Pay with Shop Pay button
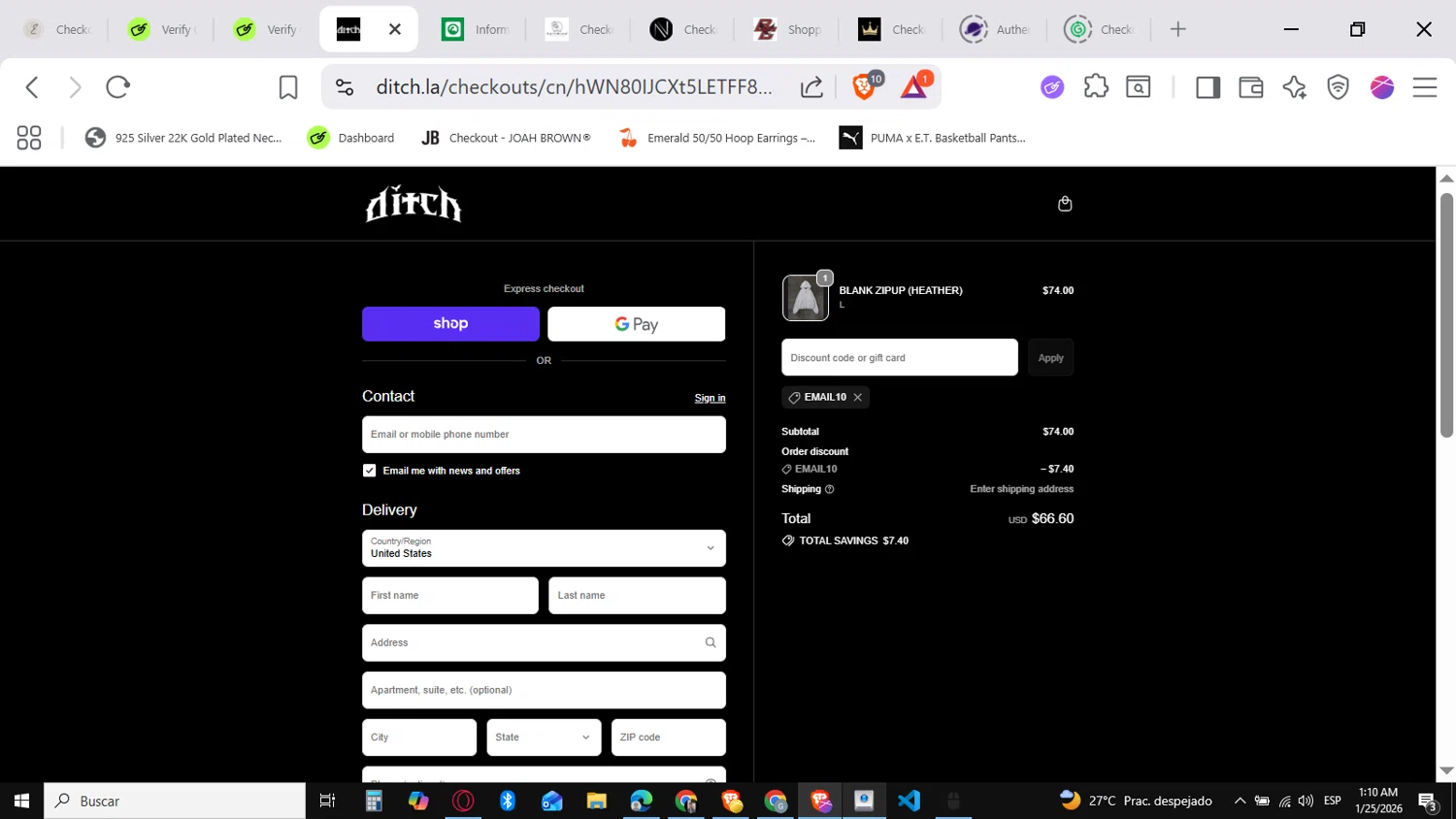 tap(450, 324)
